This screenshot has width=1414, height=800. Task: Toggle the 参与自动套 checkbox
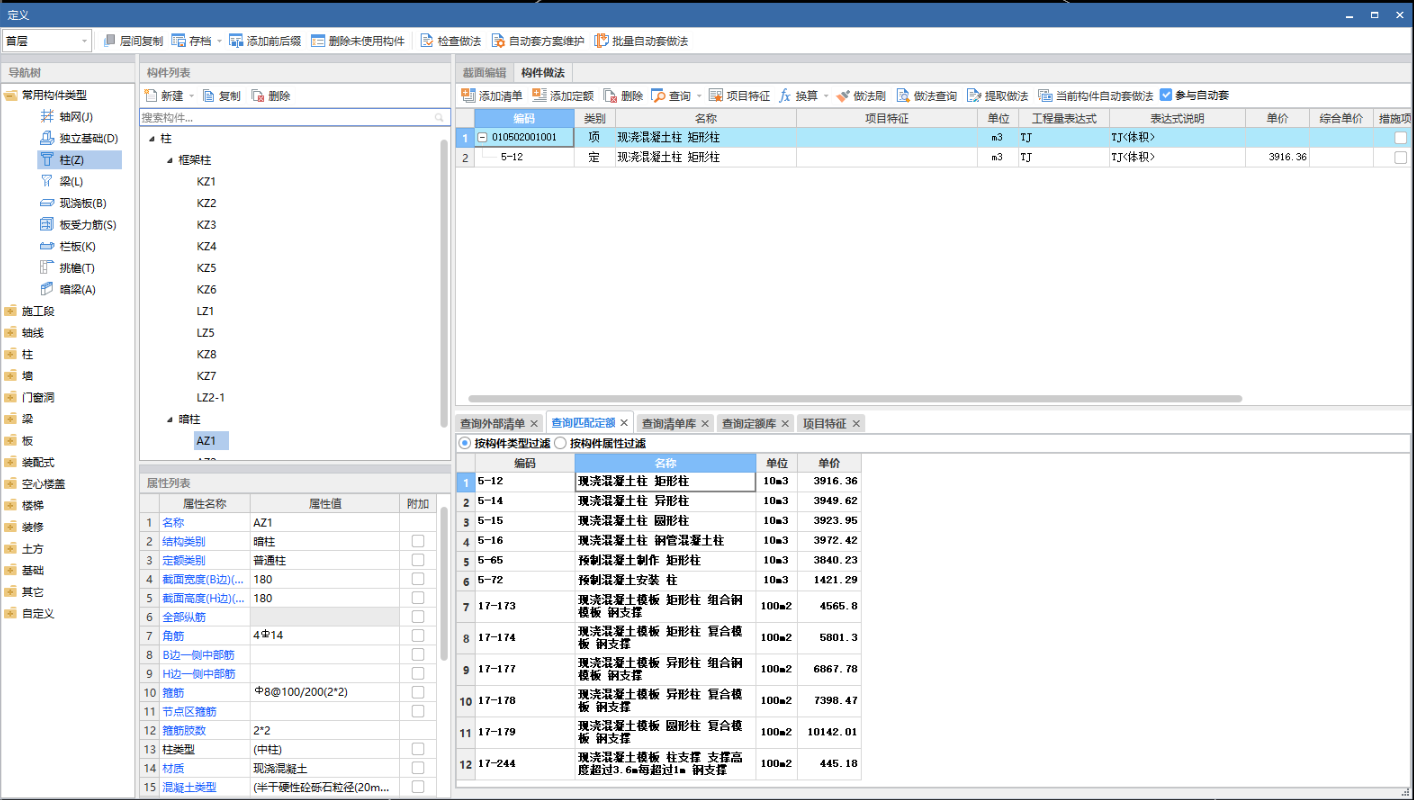pos(1166,96)
